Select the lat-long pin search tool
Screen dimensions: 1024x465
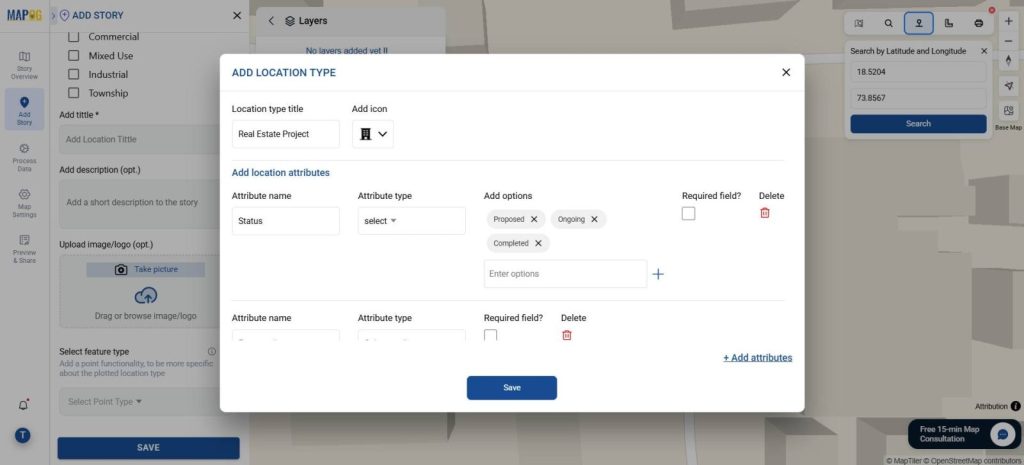pos(919,24)
